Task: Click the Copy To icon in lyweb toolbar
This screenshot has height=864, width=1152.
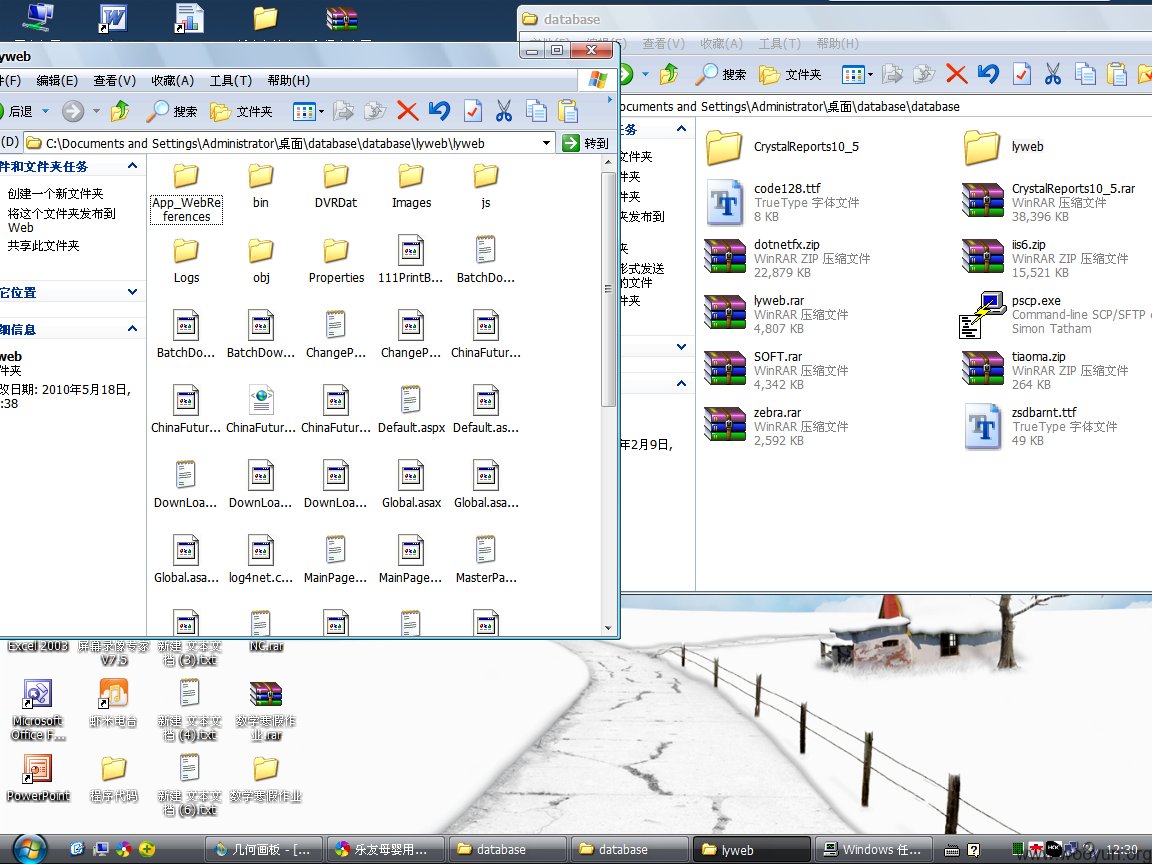Action: [x=375, y=111]
